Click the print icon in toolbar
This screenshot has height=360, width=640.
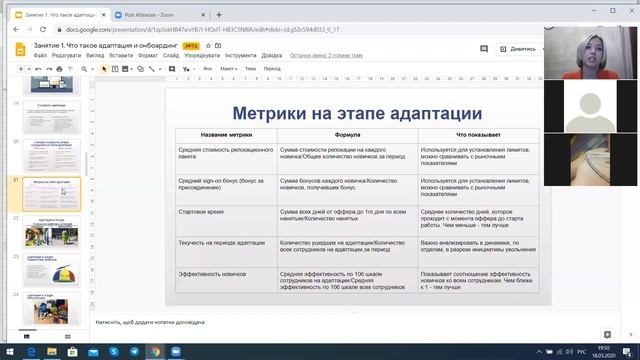pyautogui.click(x=60, y=69)
